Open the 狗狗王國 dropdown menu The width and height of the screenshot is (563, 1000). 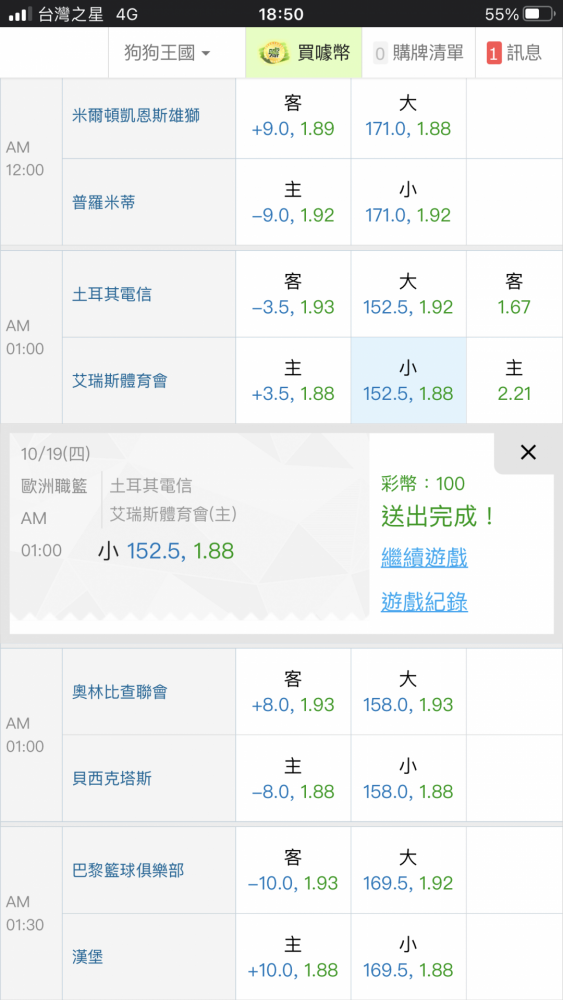click(x=167, y=53)
